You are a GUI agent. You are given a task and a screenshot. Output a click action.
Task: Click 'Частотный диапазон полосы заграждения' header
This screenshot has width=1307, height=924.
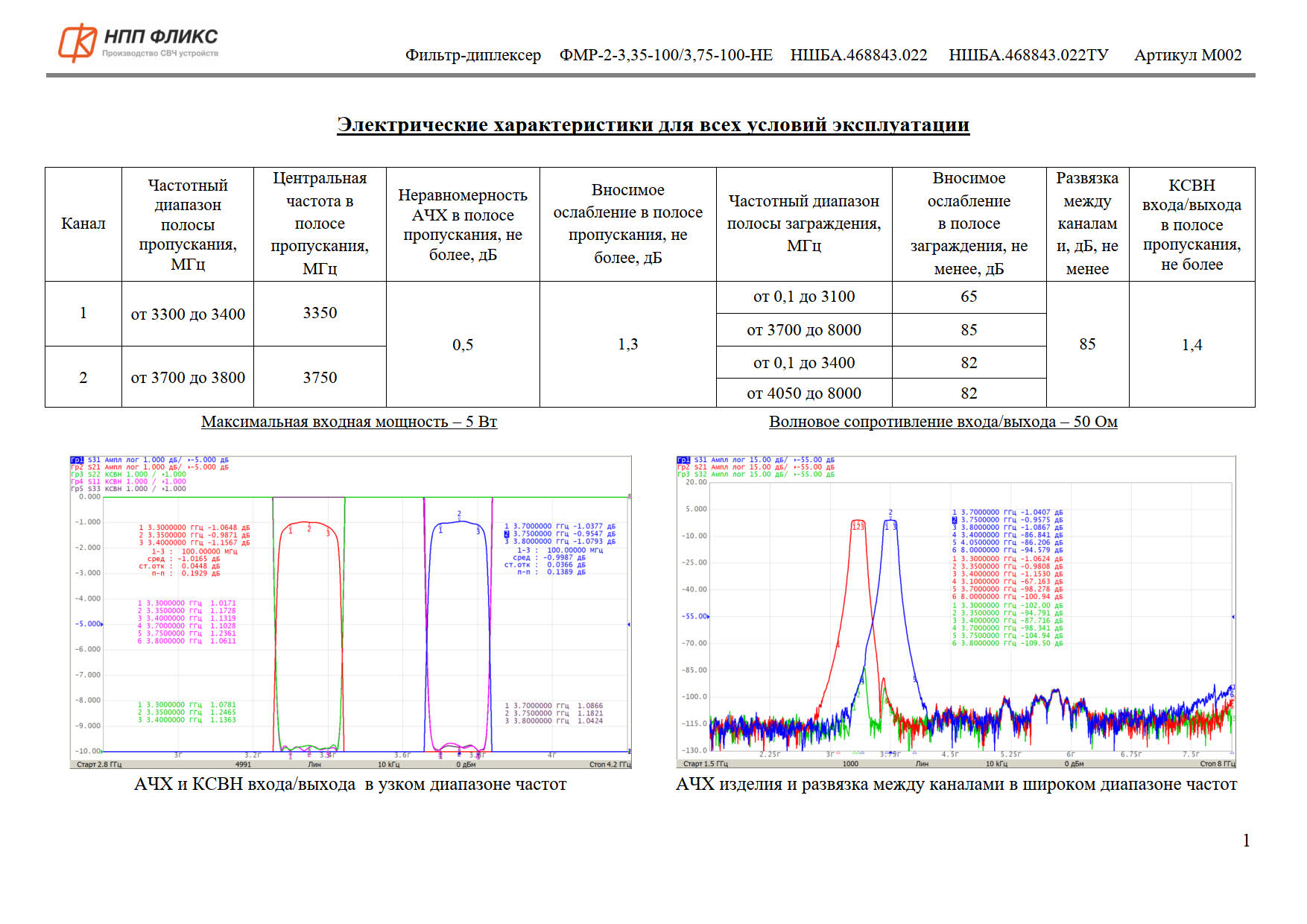pos(804,223)
